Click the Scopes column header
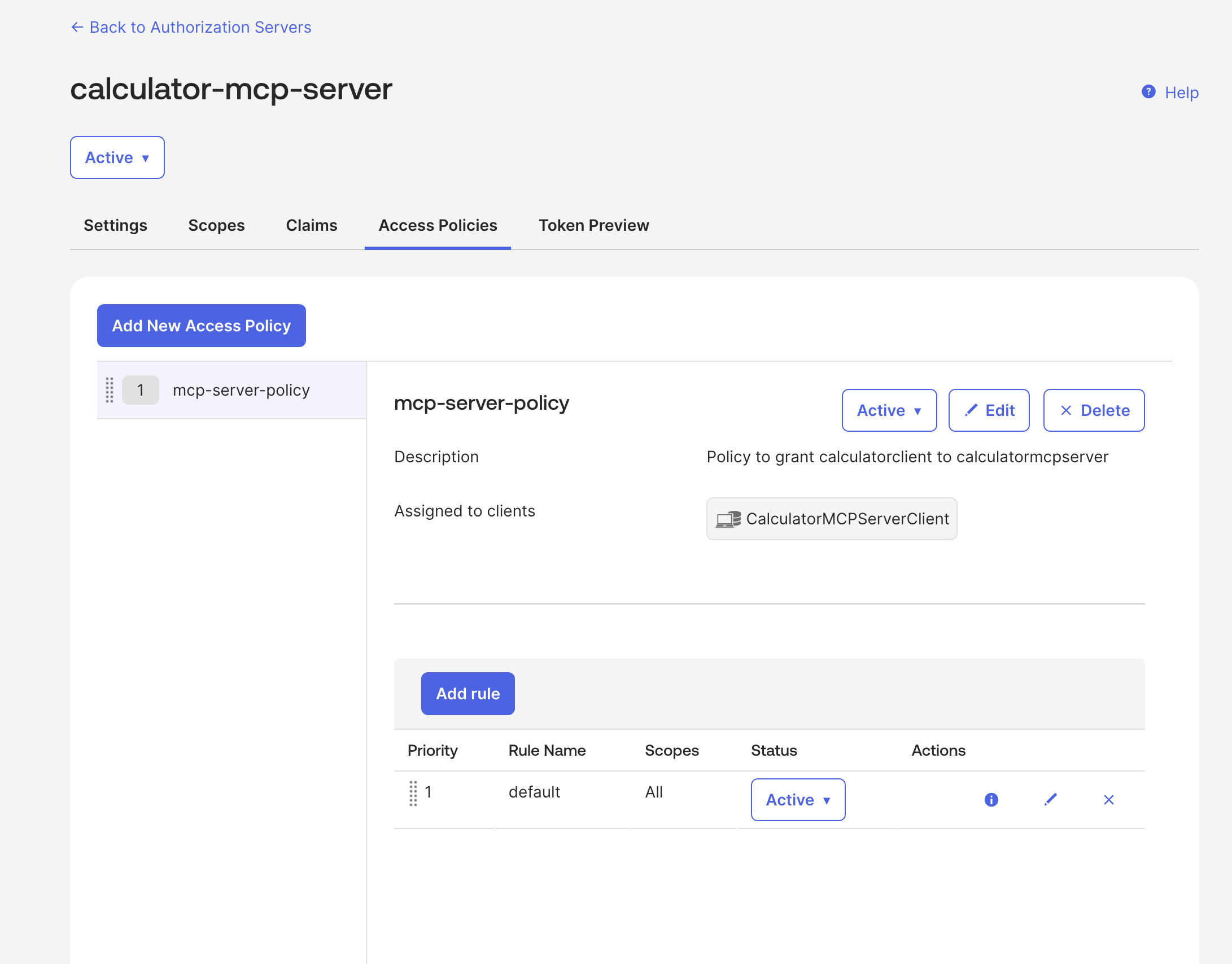 coord(672,750)
